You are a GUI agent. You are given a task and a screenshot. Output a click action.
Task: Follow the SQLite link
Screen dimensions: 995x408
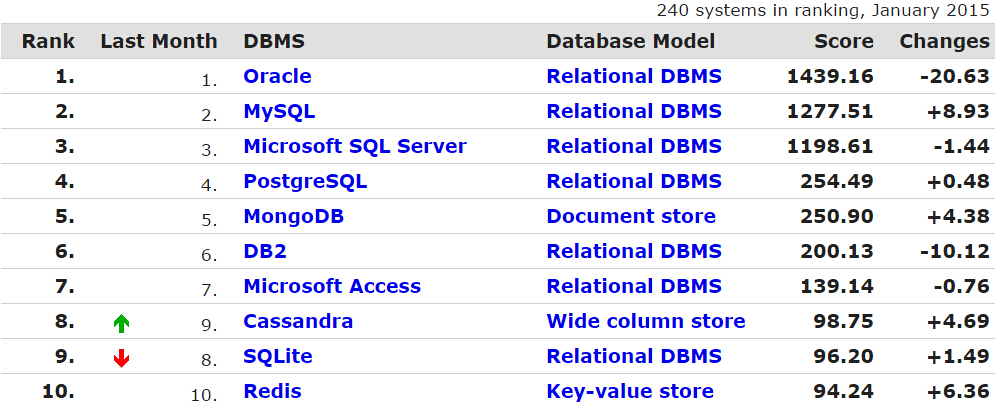point(278,355)
